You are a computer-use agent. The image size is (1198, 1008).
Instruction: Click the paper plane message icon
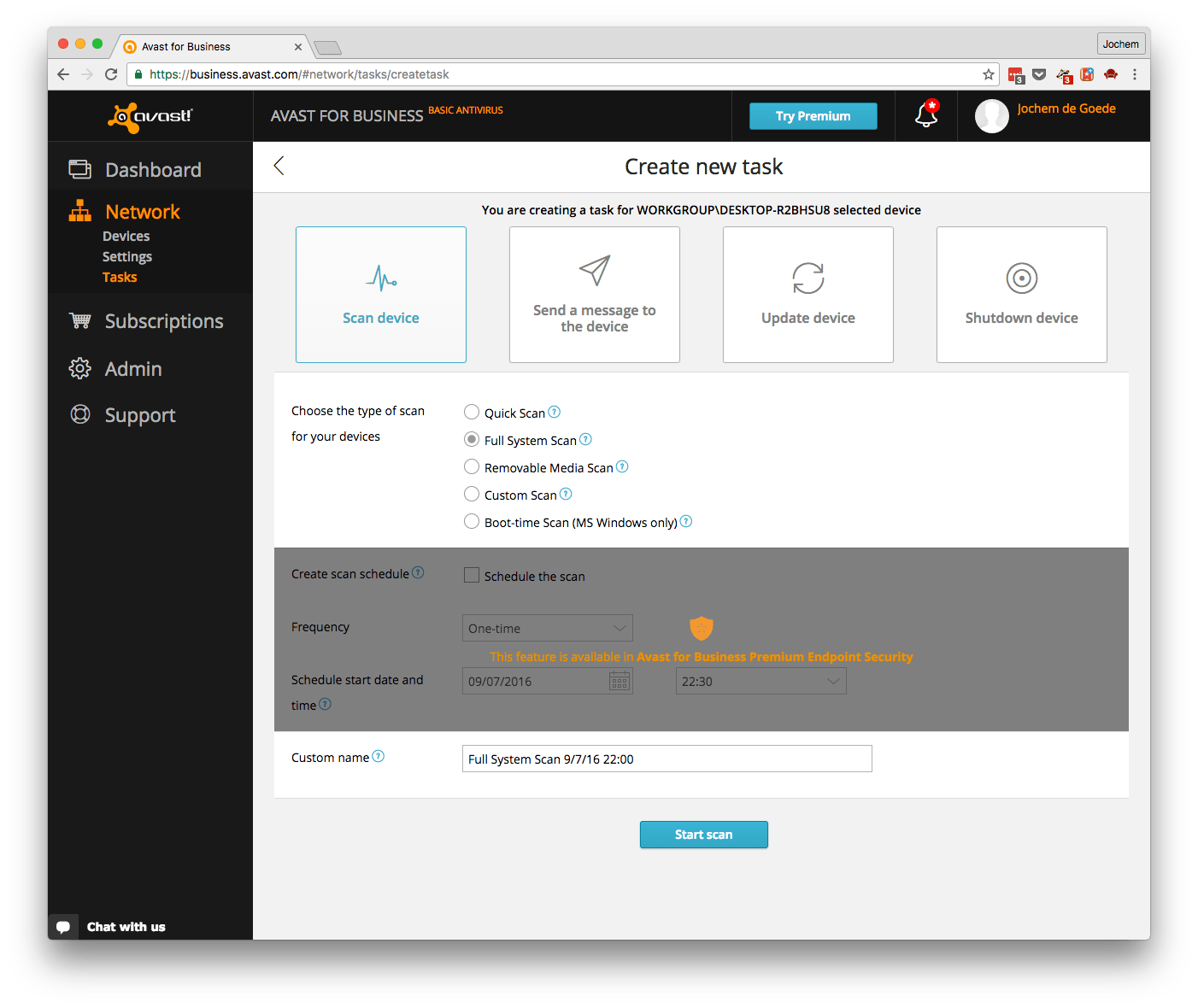coord(595,271)
